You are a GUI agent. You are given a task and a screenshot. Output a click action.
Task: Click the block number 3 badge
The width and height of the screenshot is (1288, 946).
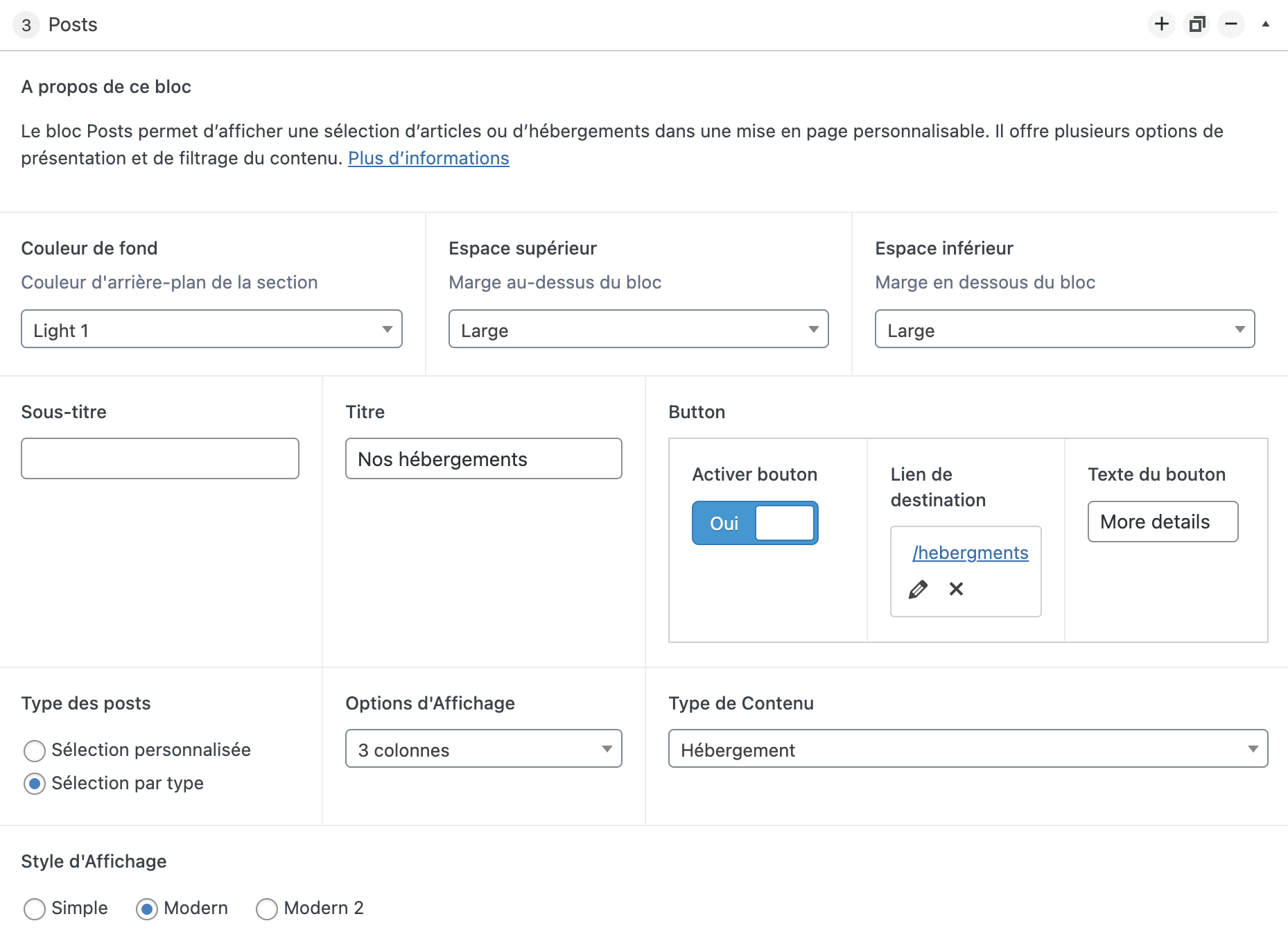pyautogui.click(x=26, y=25)
